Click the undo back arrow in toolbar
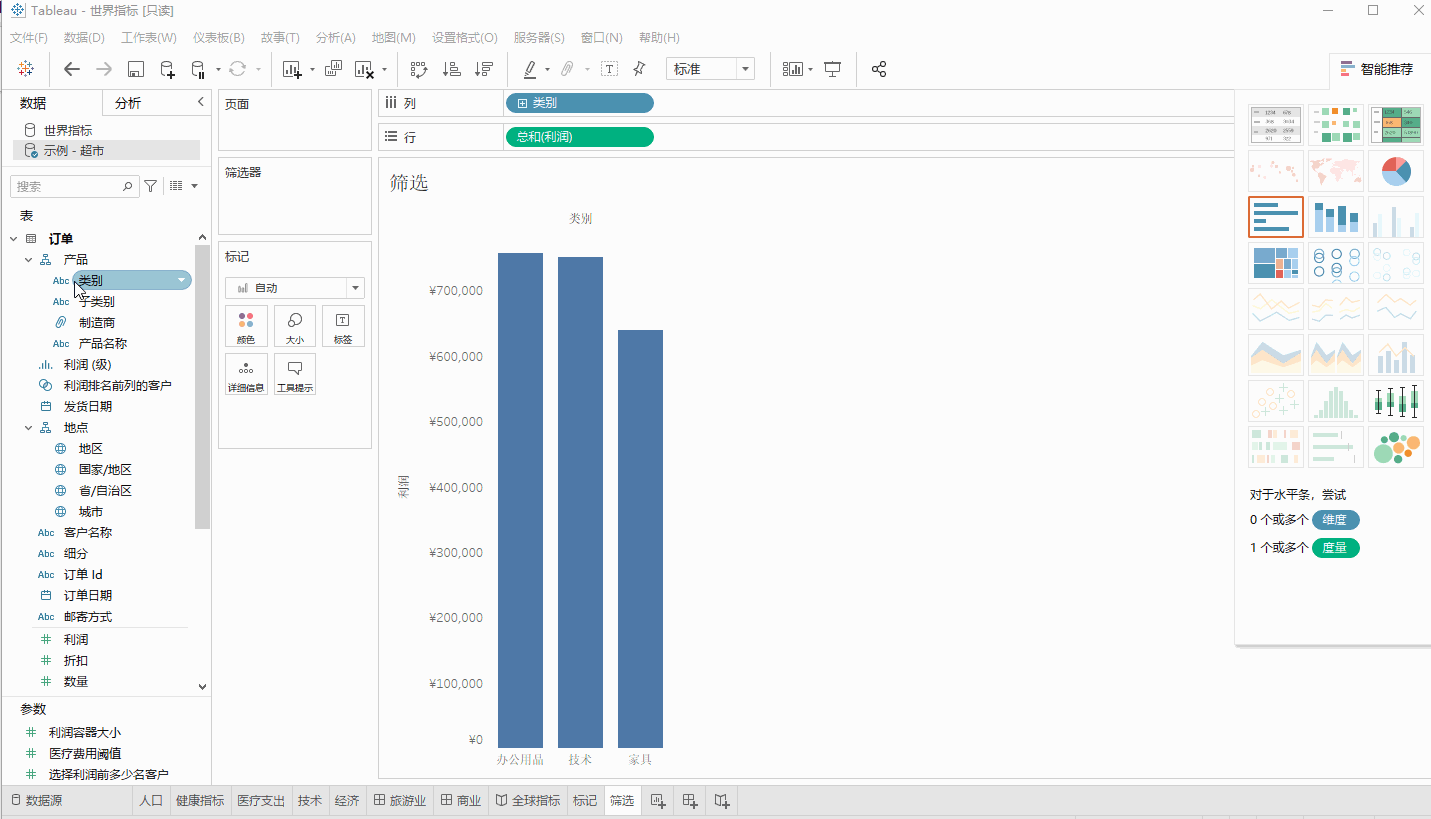 click(72, 69)
